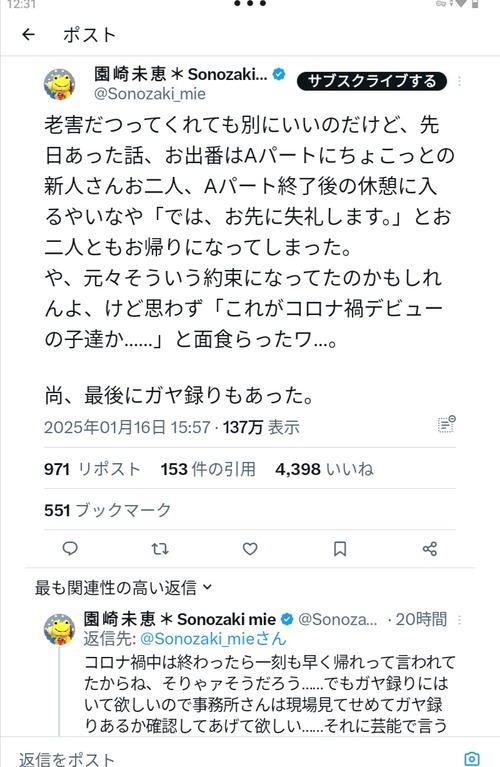
Task: Open the 971 リポスト list
Action: 92,469
